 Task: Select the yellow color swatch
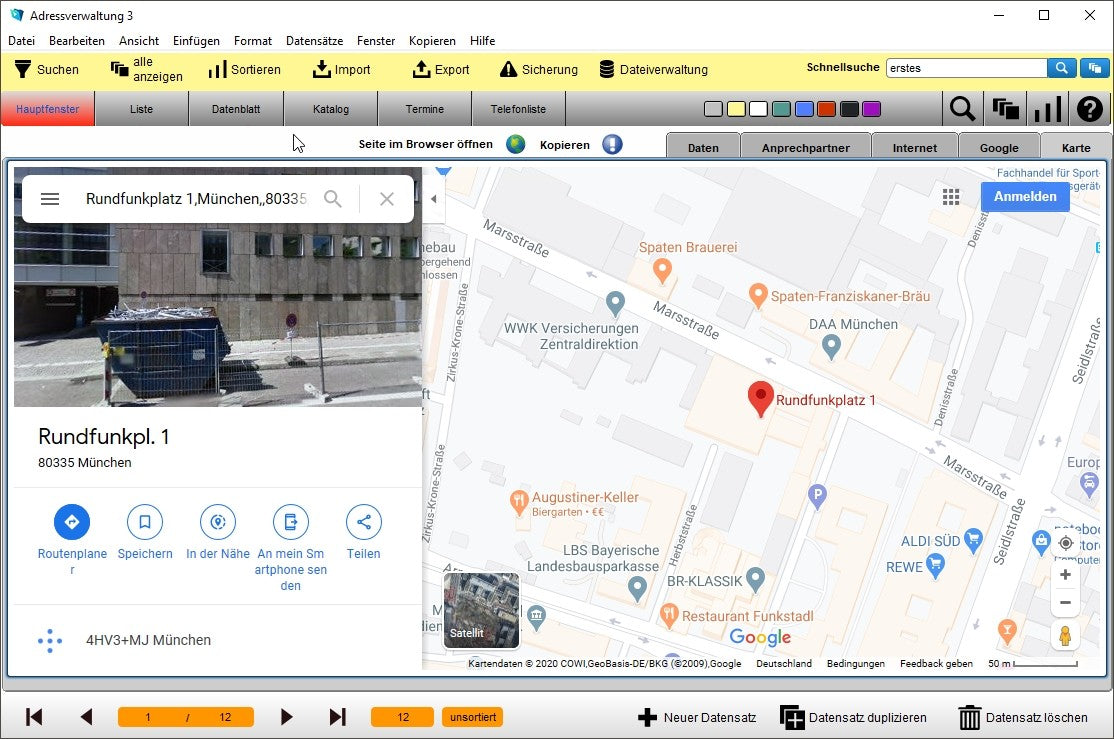tap(735, 109)
